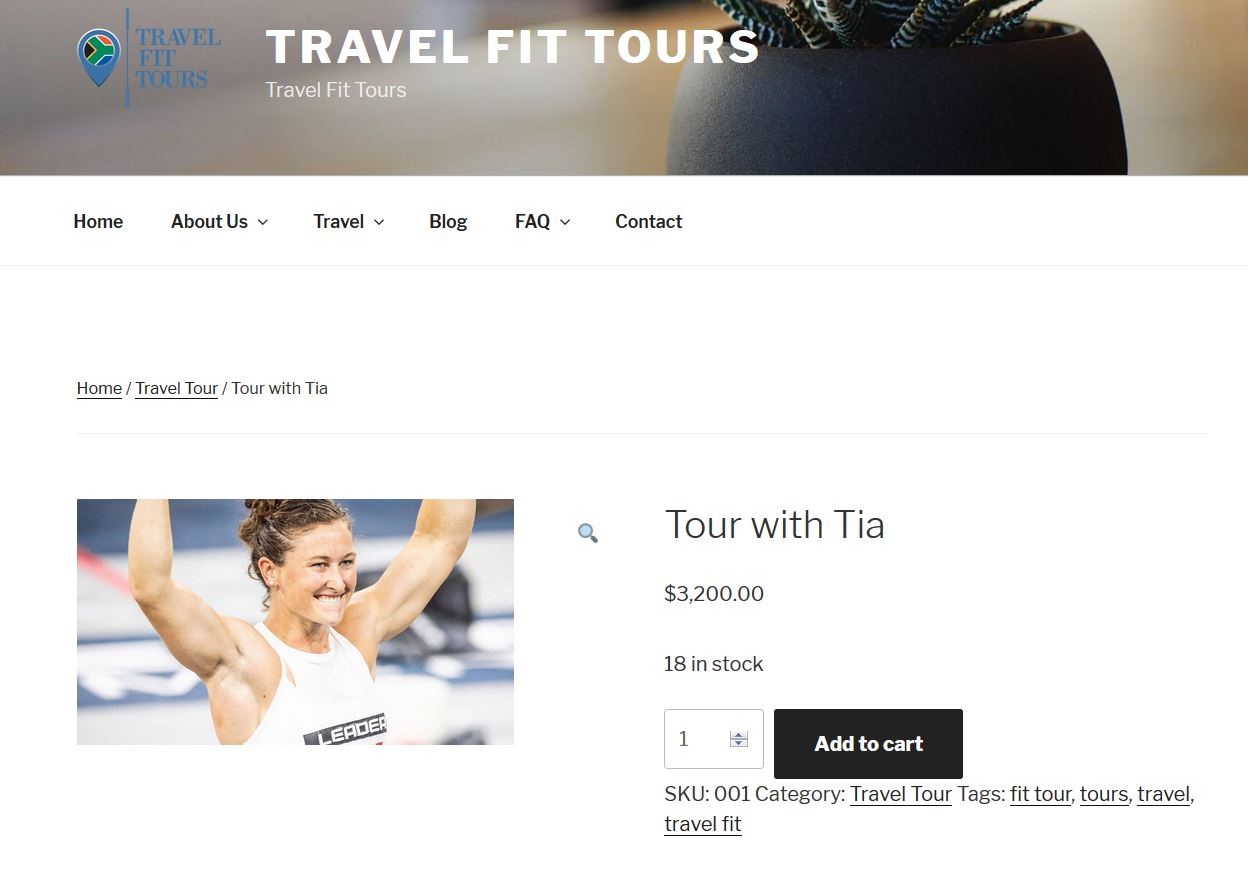This screenshot has width=1248, height=876.
Task: Open the 'travel fit' tag link
Action: [x=703, y=824]
